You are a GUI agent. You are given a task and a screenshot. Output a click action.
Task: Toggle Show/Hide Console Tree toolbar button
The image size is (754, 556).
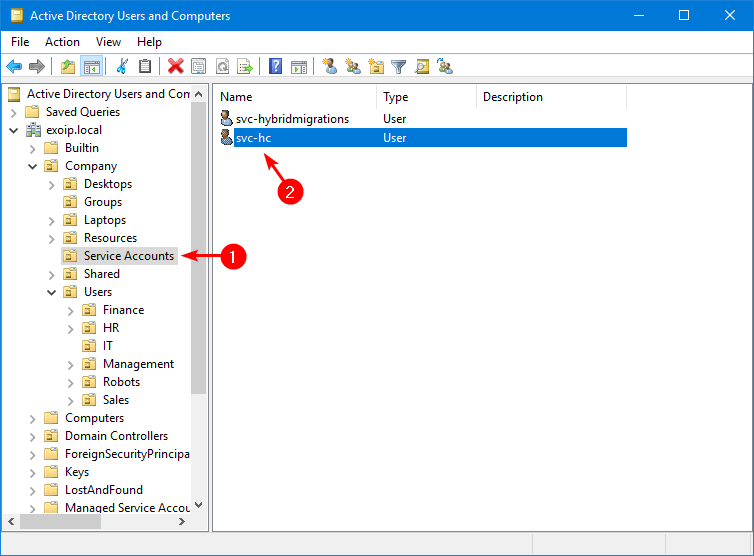(91, 66)
